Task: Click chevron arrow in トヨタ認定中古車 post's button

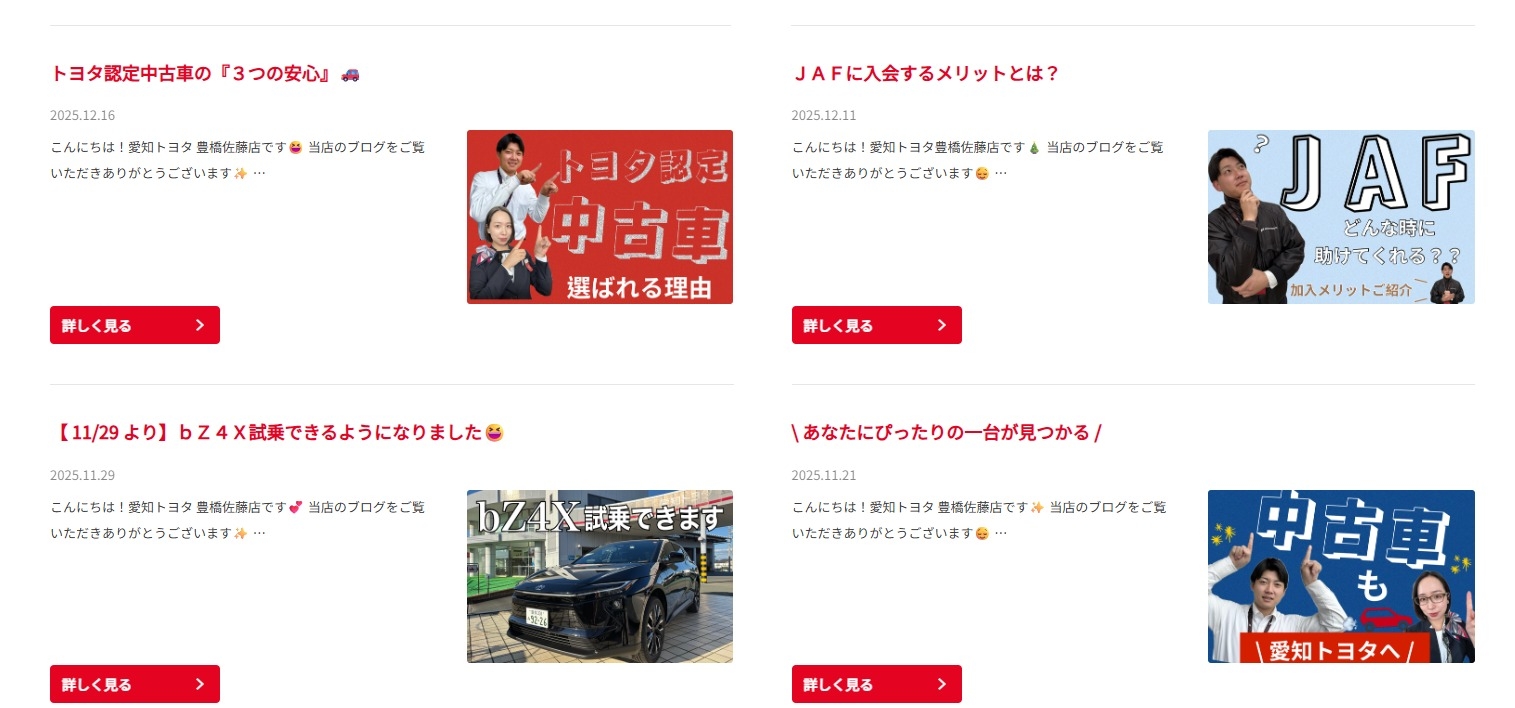Action: [x=200, y=325]
